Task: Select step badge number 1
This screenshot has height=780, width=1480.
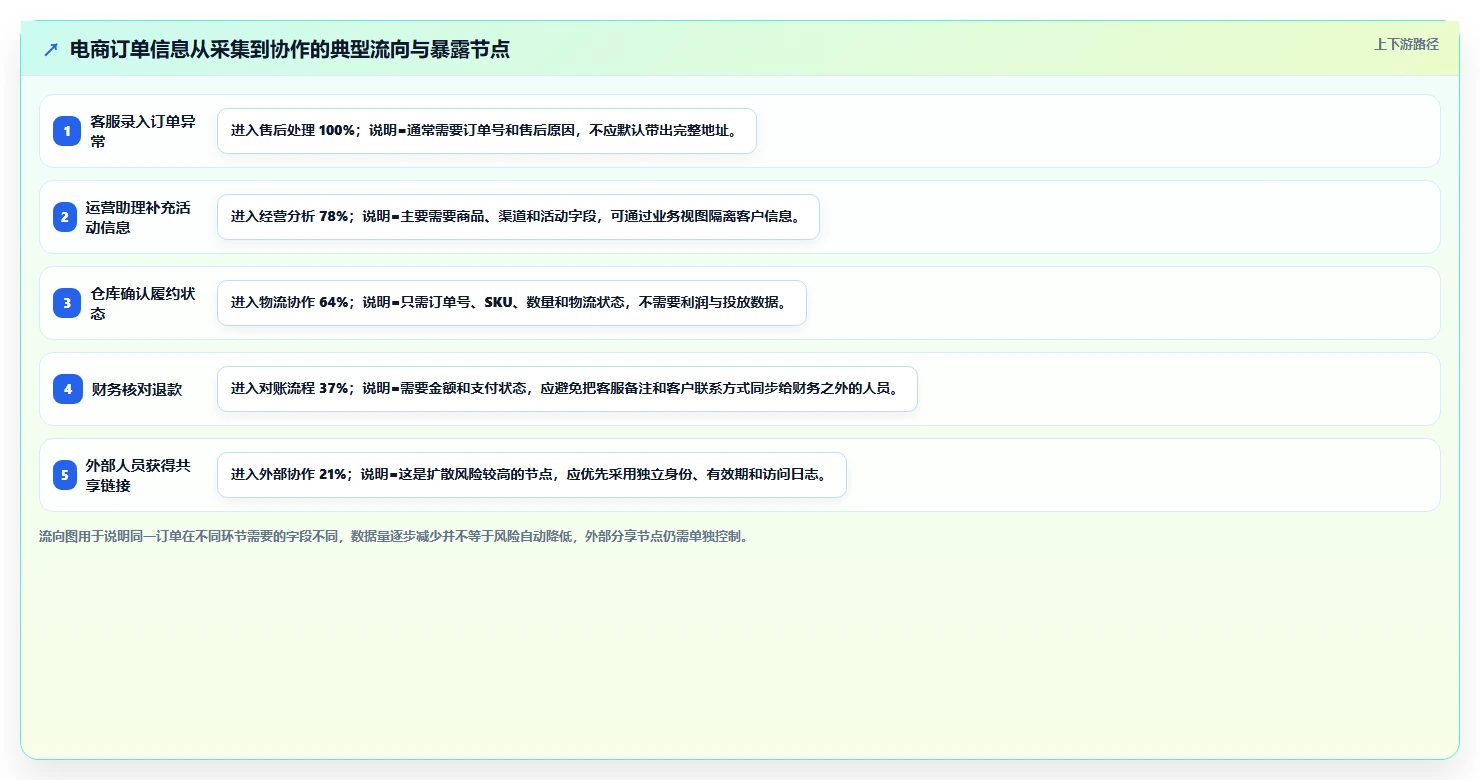Action: [67, 131]
